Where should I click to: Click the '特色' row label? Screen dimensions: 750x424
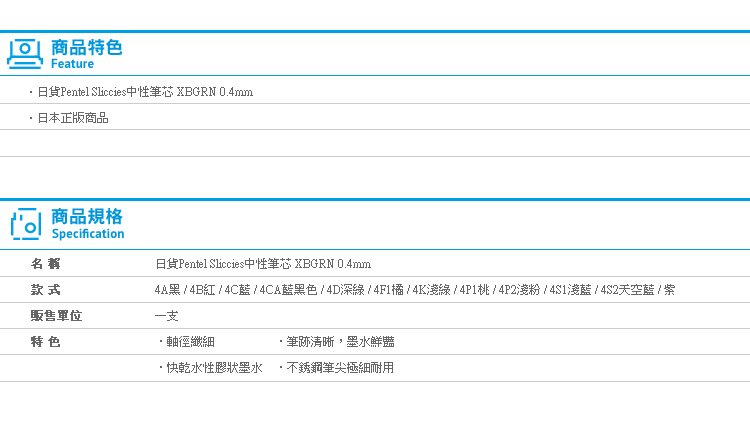point(45,342)
